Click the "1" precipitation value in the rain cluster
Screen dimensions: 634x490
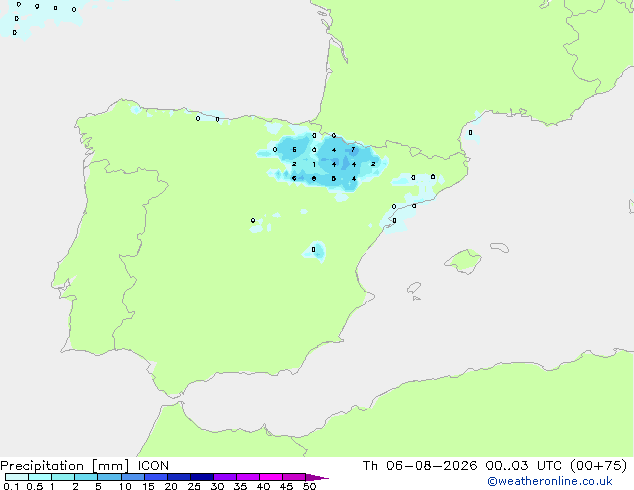point(314,165)
